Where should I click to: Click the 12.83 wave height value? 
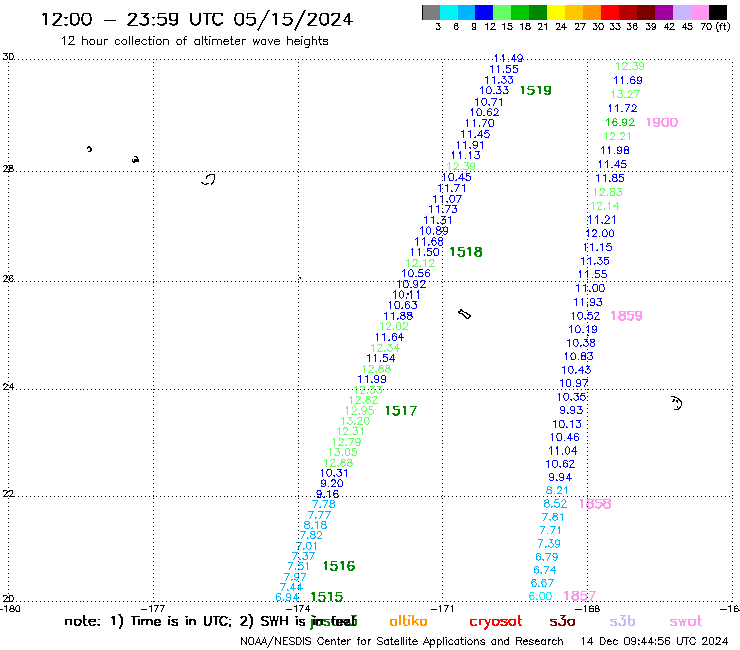click(x=607, y=192)
